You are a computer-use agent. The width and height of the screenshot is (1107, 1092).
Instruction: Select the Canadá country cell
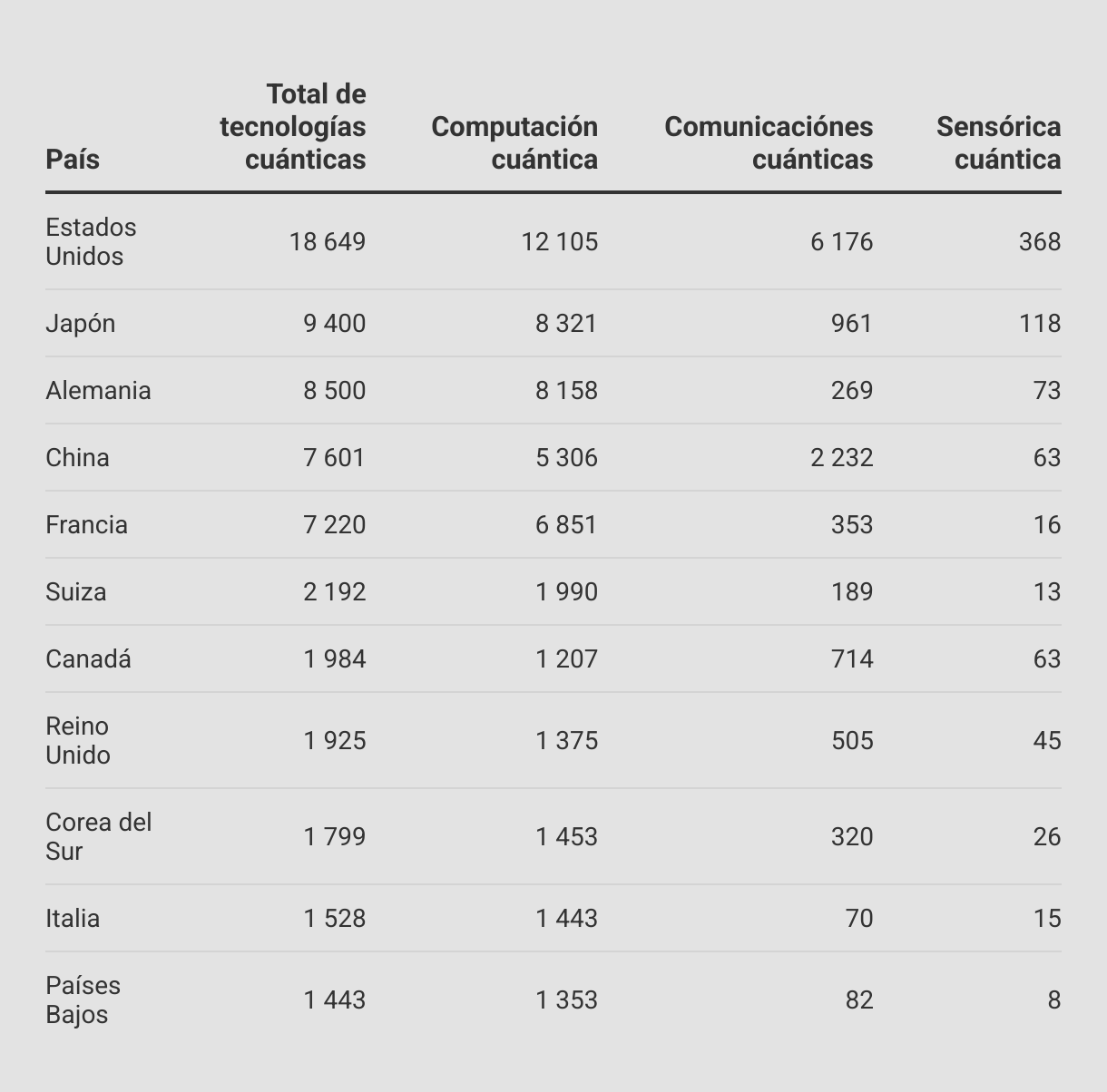[x=88, y=658]
